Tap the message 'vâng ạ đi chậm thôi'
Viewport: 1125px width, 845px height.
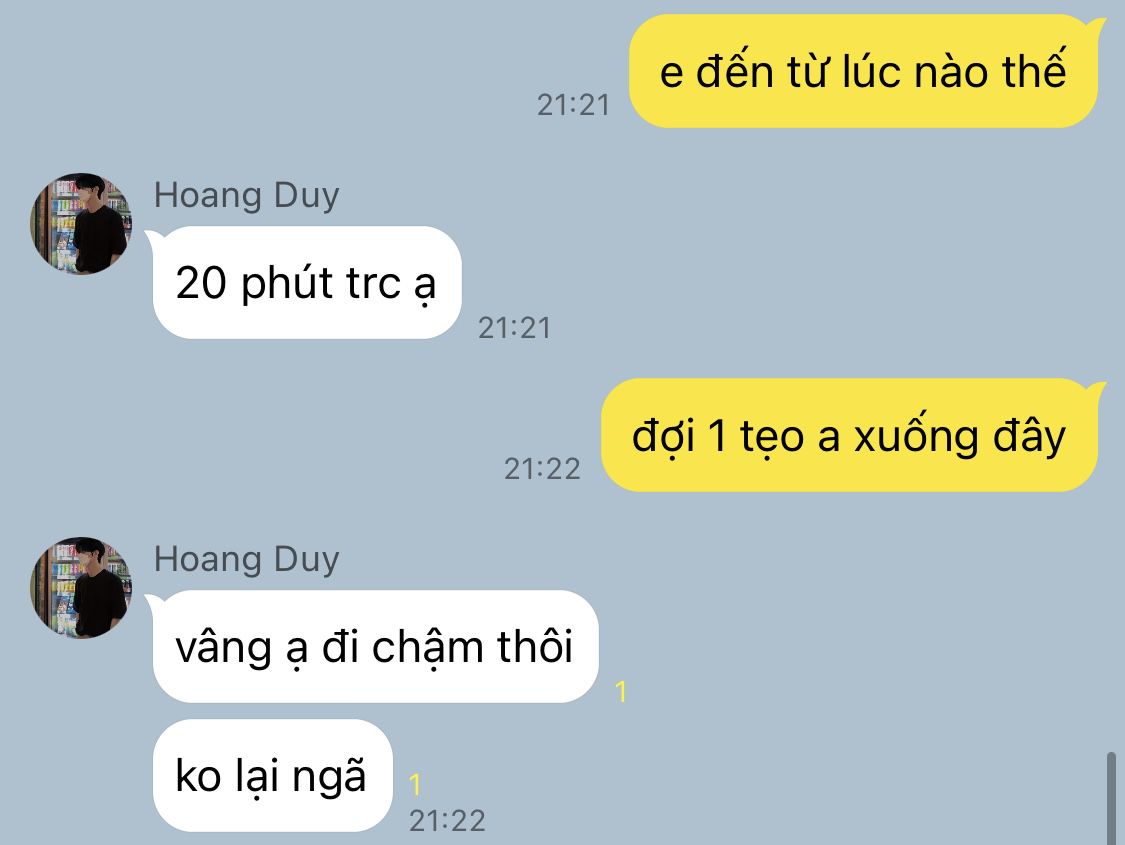click(375, 646)
